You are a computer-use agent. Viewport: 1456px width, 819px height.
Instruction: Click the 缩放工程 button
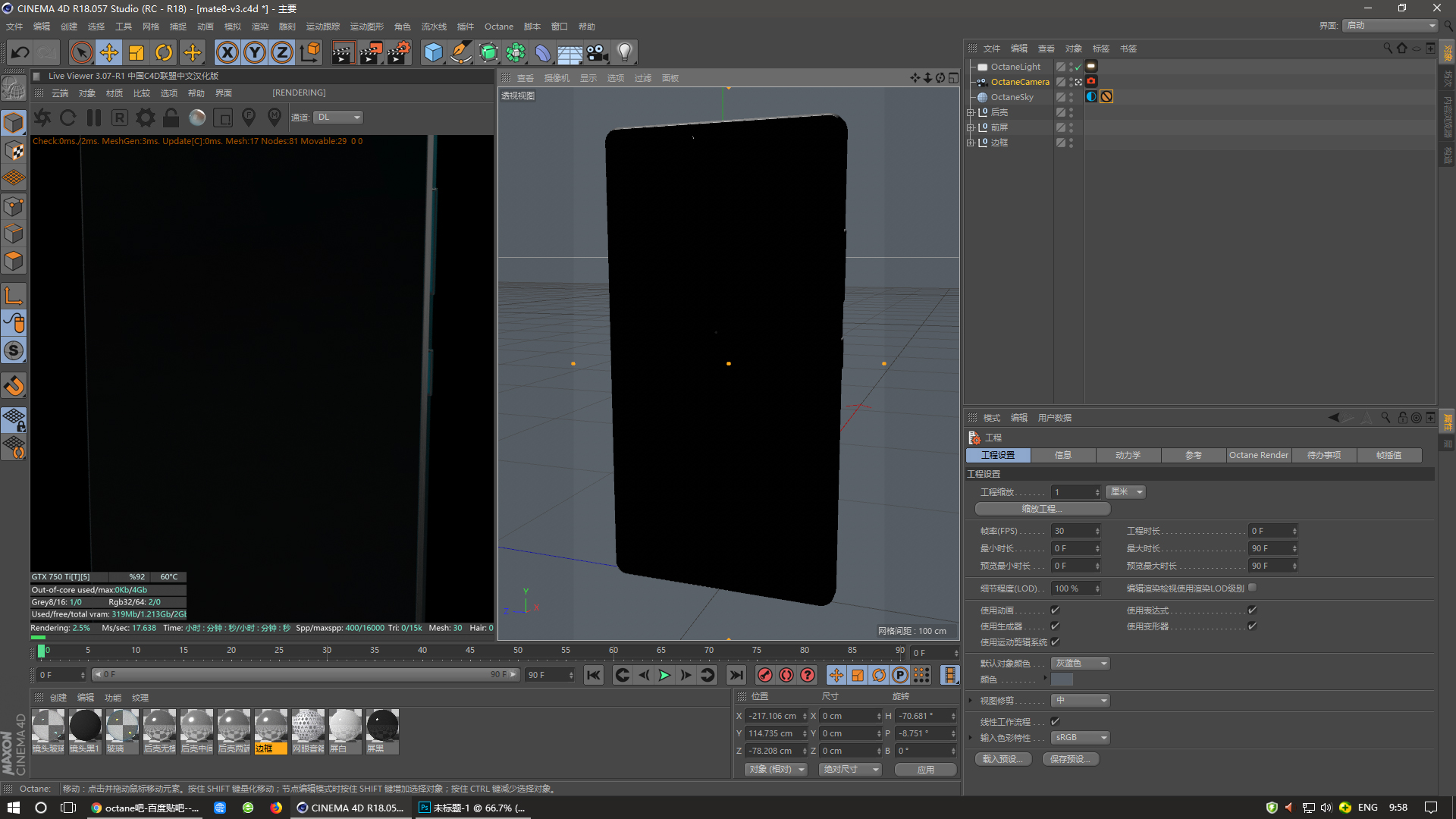[1042, 509]
